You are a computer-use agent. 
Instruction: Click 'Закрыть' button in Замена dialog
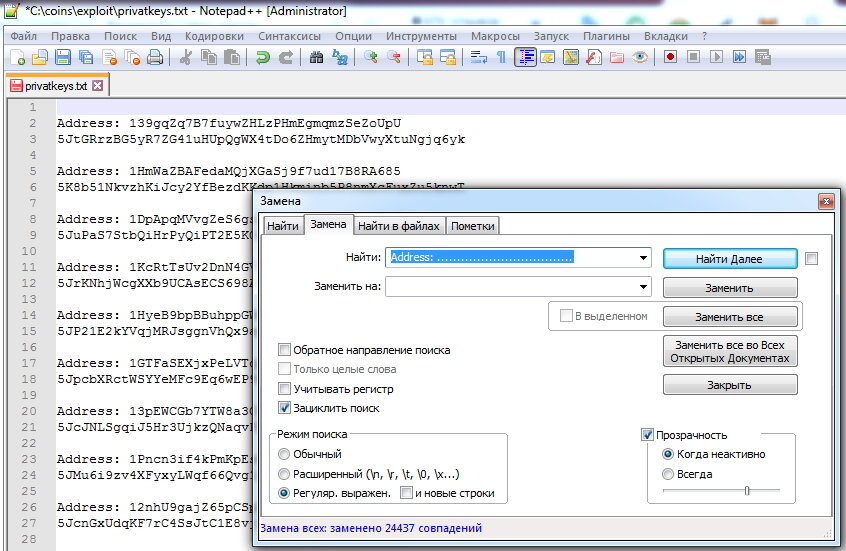[729, 385]
